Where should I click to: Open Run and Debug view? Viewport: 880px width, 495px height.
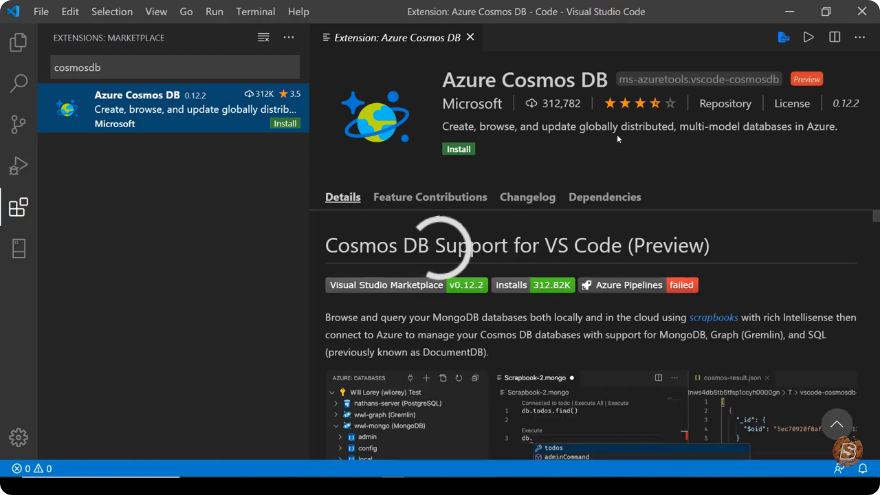18,166
